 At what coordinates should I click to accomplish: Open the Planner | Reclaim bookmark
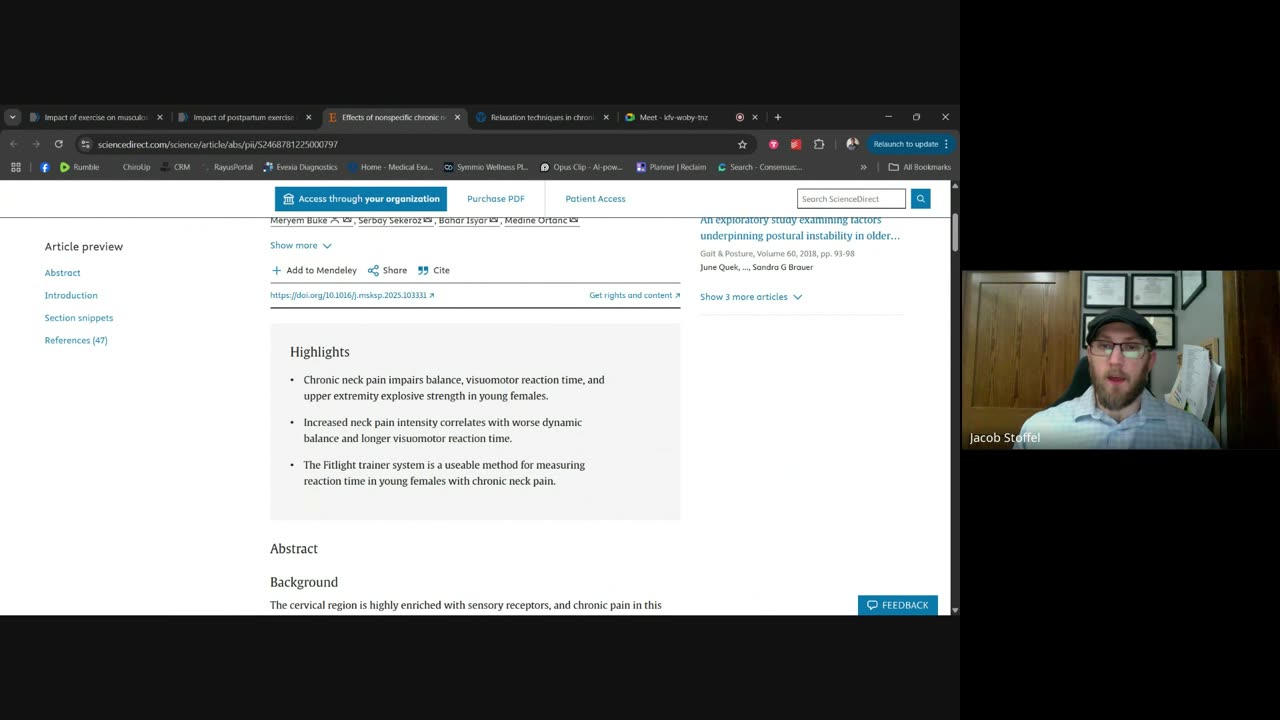[x=671, y=167]
